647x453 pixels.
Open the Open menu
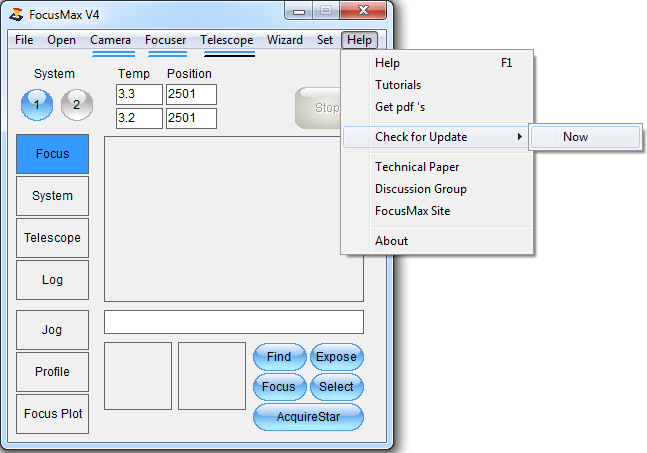coord(61,40)
